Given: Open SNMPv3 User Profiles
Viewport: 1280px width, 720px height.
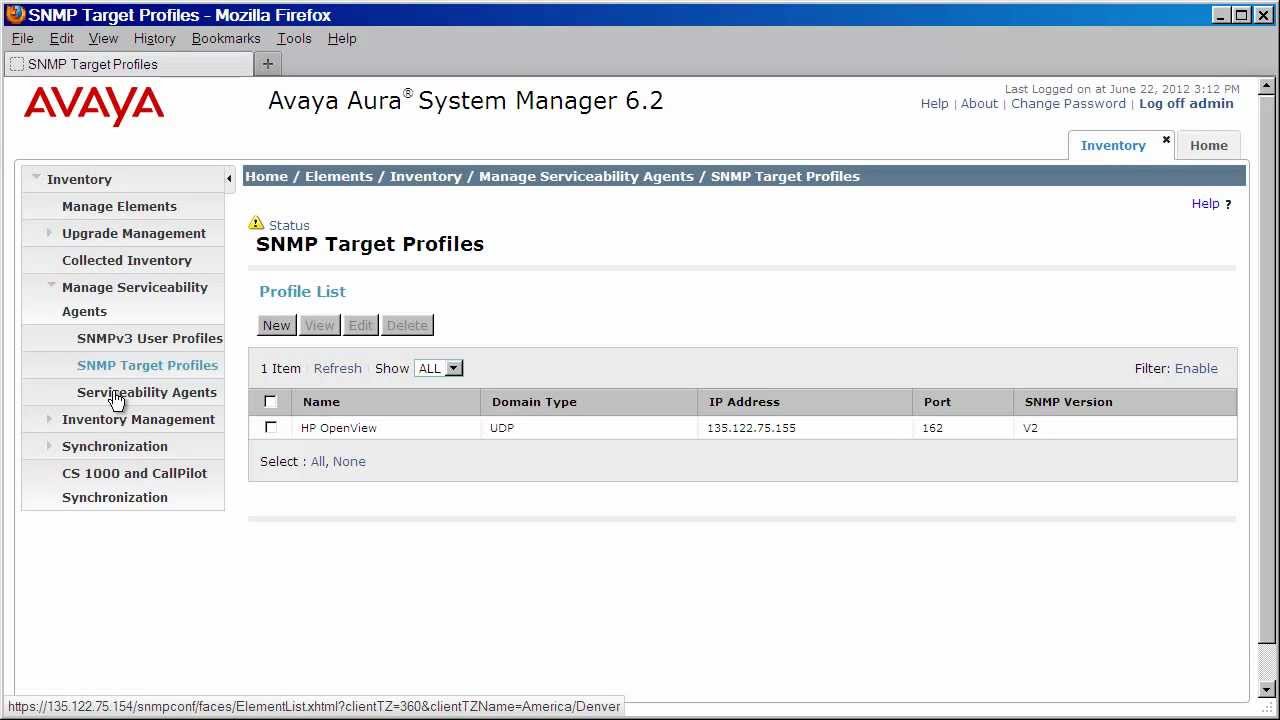Looking at the screenshot, I should pyautogui.click(x=150, y=338).
